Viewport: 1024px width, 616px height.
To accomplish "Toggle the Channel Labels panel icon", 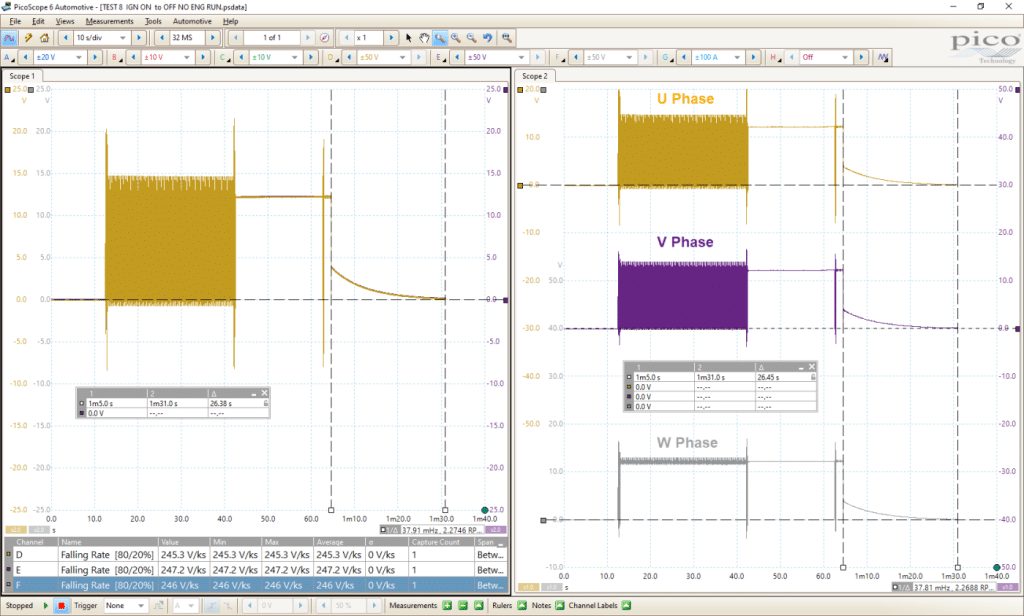I will coord(626,606).
